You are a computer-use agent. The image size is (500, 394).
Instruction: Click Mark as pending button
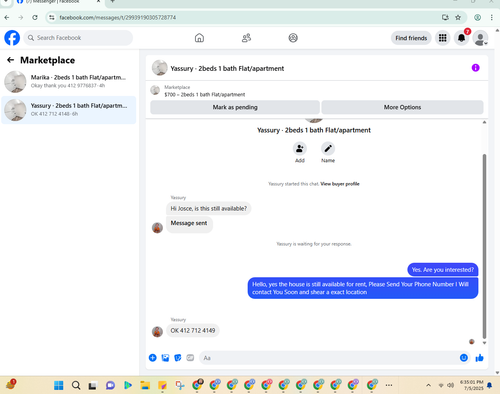[x=235, y=107]
